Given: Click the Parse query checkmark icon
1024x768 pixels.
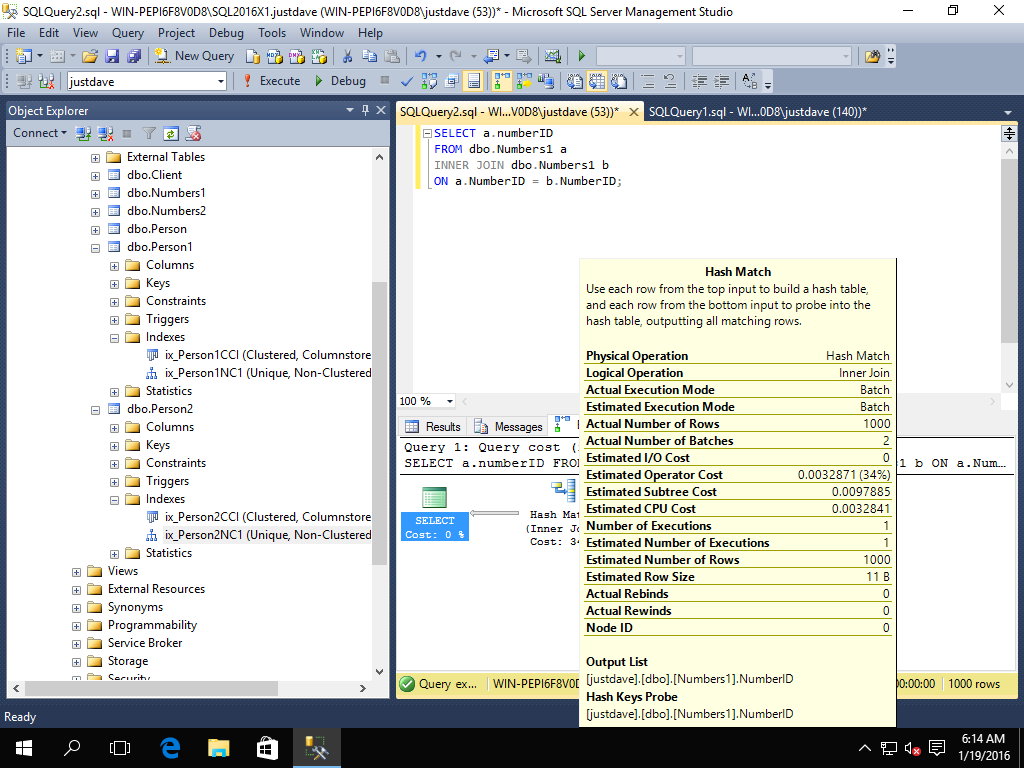Looking at the screenshot, I should tap(407, 81).
